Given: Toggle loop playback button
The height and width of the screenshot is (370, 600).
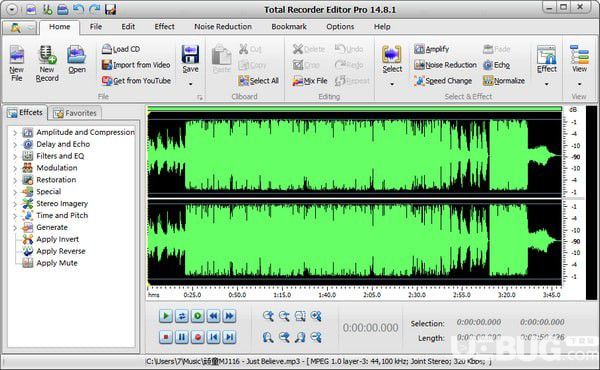Looking at the screenshot, I should 182,316.
